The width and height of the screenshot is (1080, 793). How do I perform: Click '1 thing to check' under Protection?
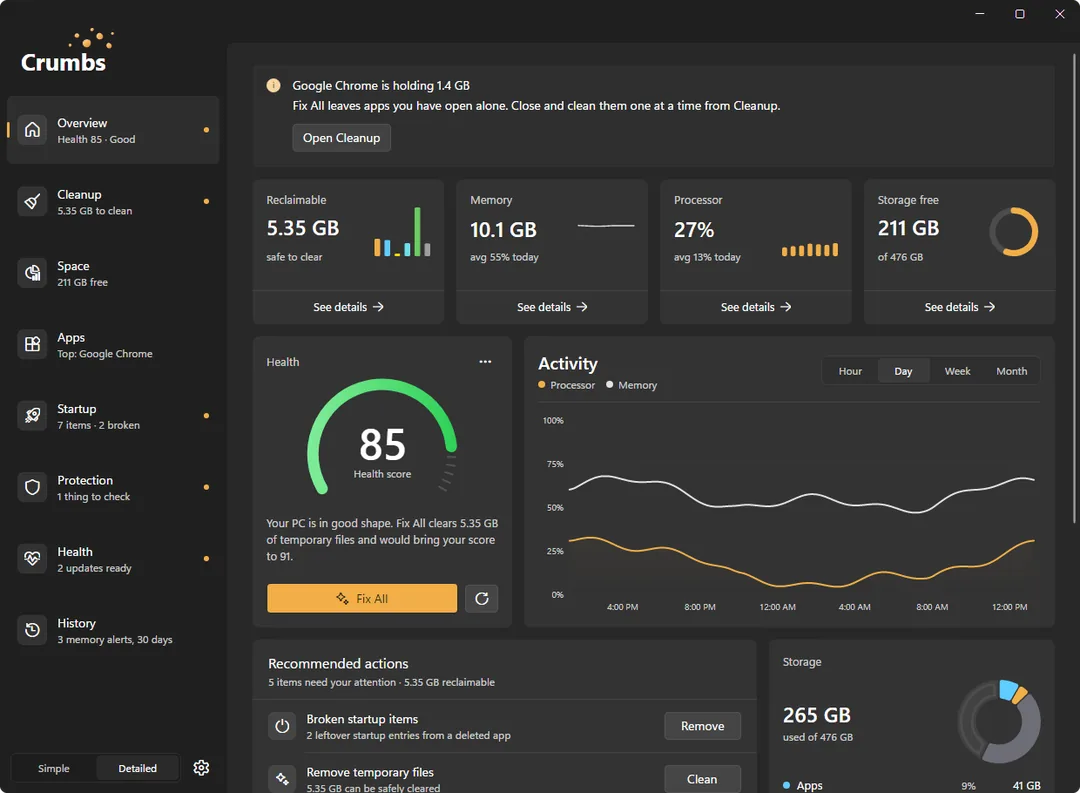[94, 497]
